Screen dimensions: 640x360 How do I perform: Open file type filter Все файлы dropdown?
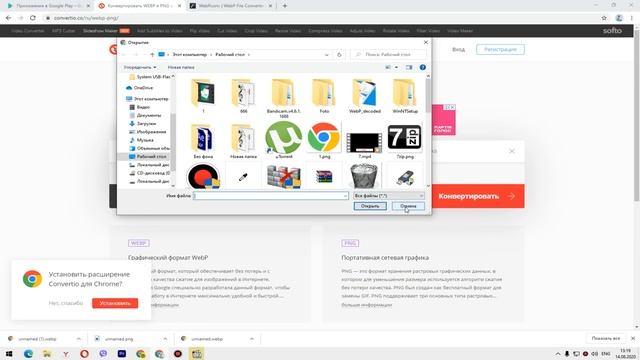point(389,196)
